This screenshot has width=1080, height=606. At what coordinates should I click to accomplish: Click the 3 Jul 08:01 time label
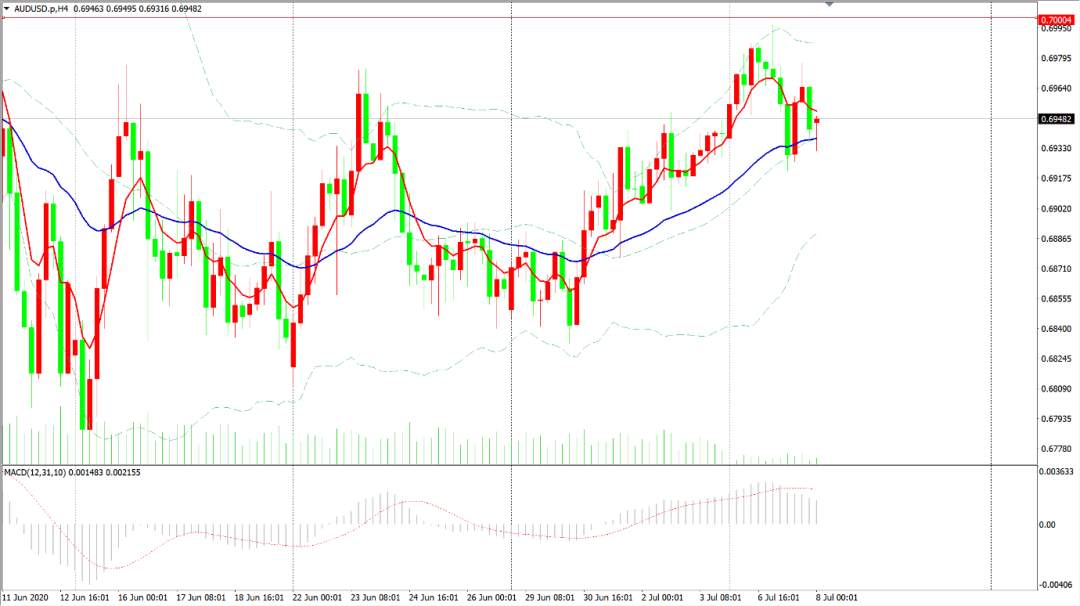(720, 598)
